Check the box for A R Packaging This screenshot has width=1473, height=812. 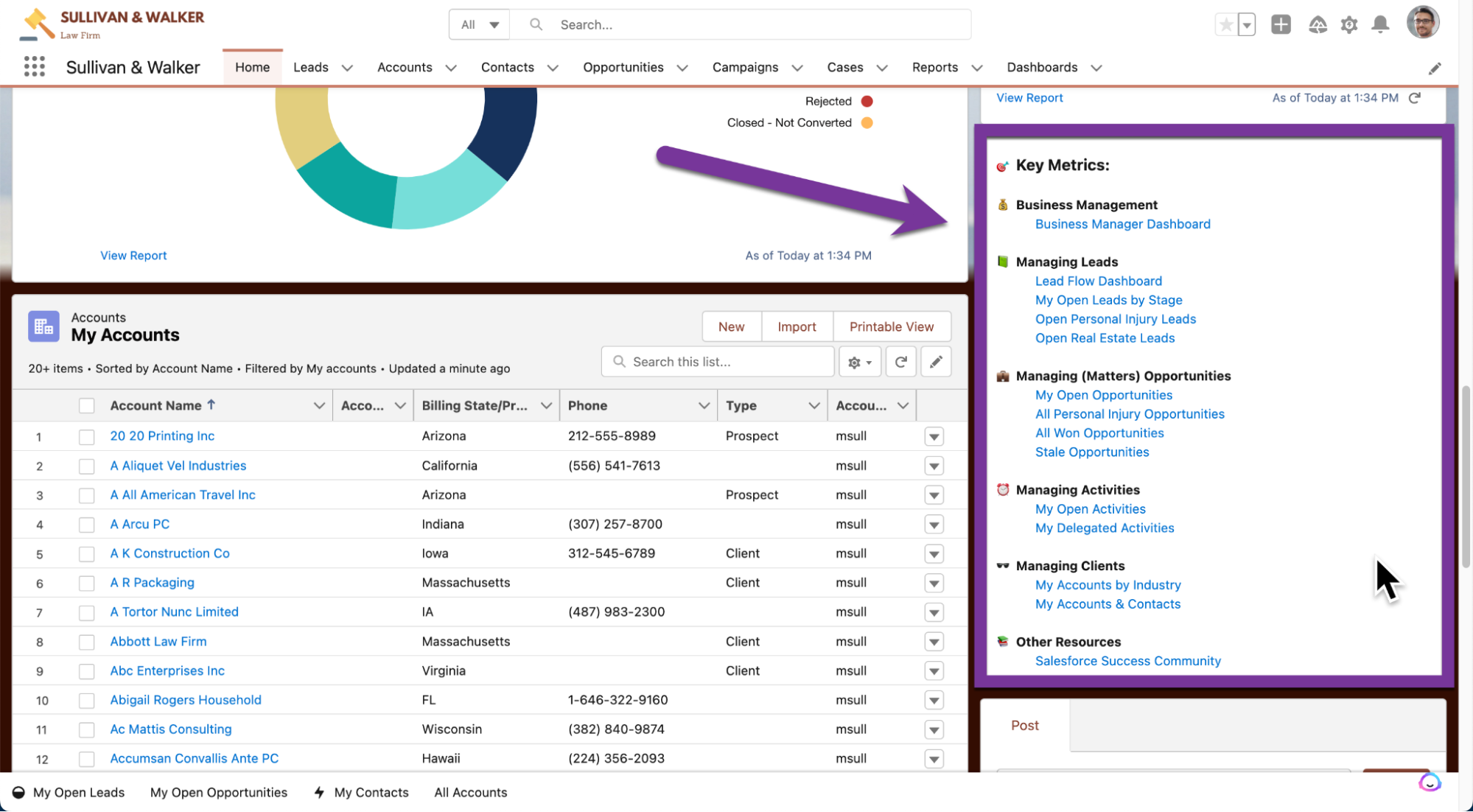pyautogui.click(x=87, y=584)
